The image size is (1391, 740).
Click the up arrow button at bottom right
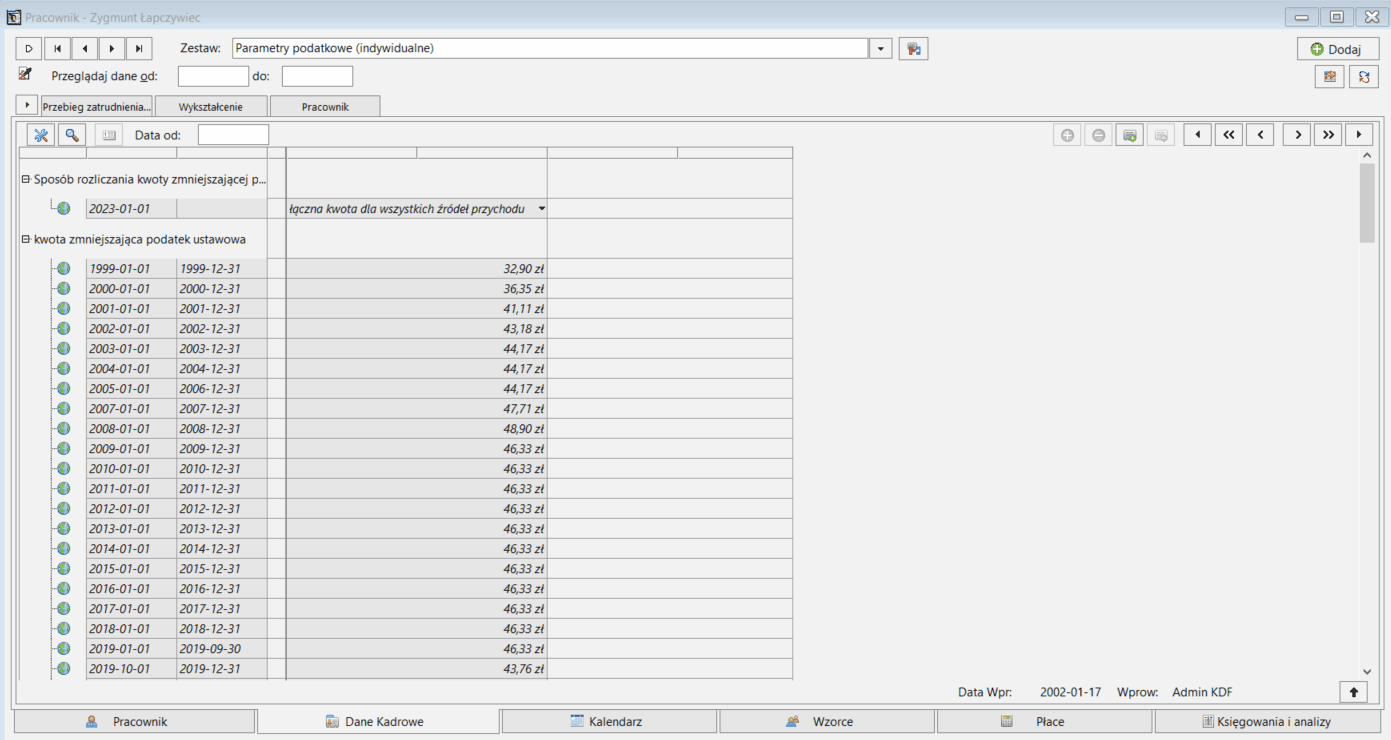(1354, 691)
